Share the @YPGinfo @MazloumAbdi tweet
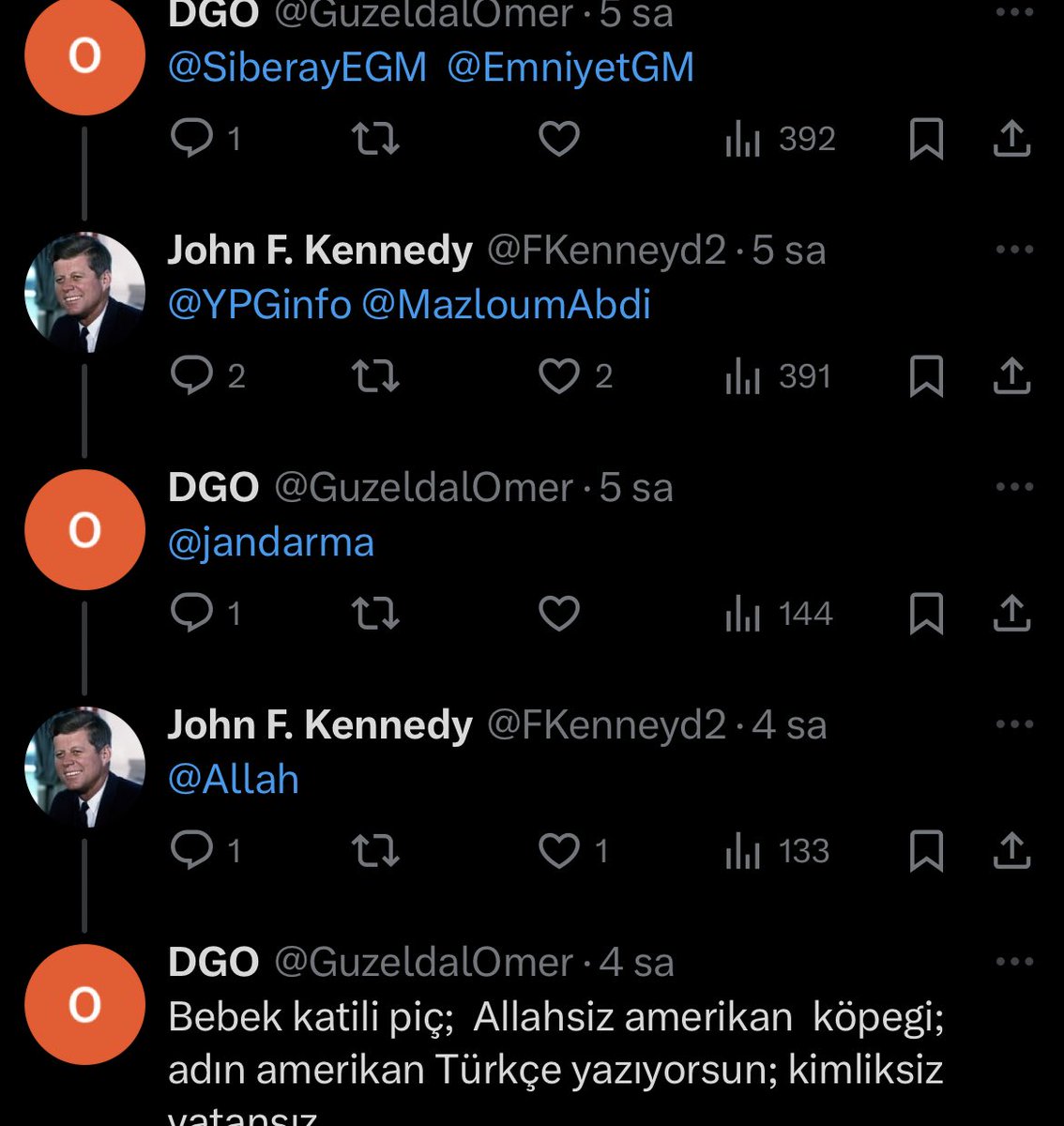 tap(1011, 376)
